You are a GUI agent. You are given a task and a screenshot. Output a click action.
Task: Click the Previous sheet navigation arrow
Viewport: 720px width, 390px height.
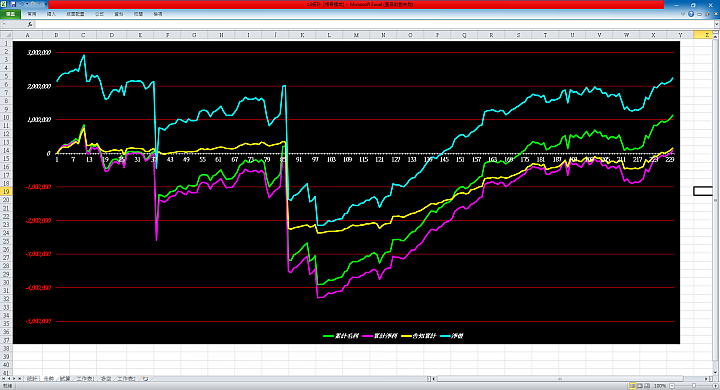click(9, 379)
